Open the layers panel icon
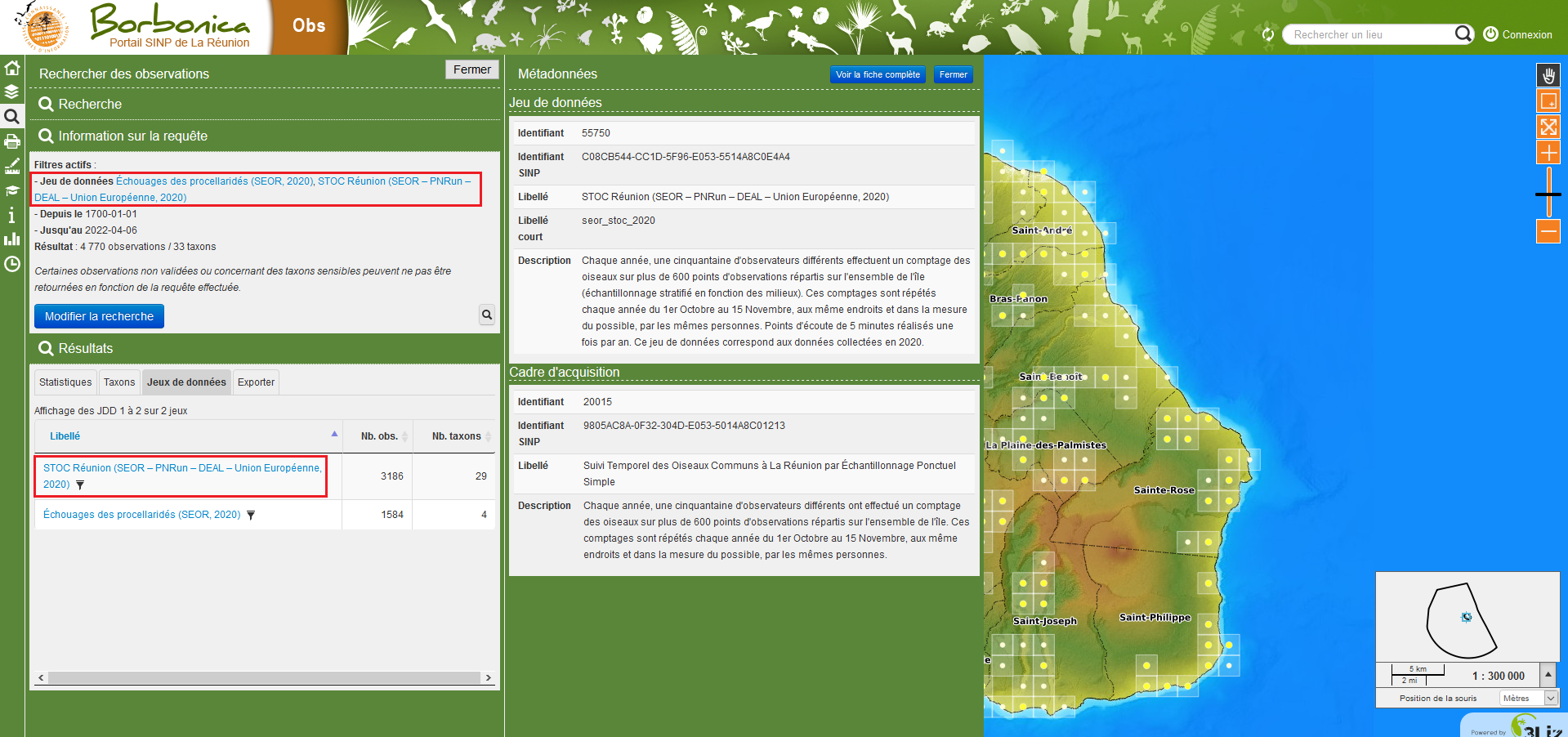This screenshot has height=737, width=1568. (11, 92)
